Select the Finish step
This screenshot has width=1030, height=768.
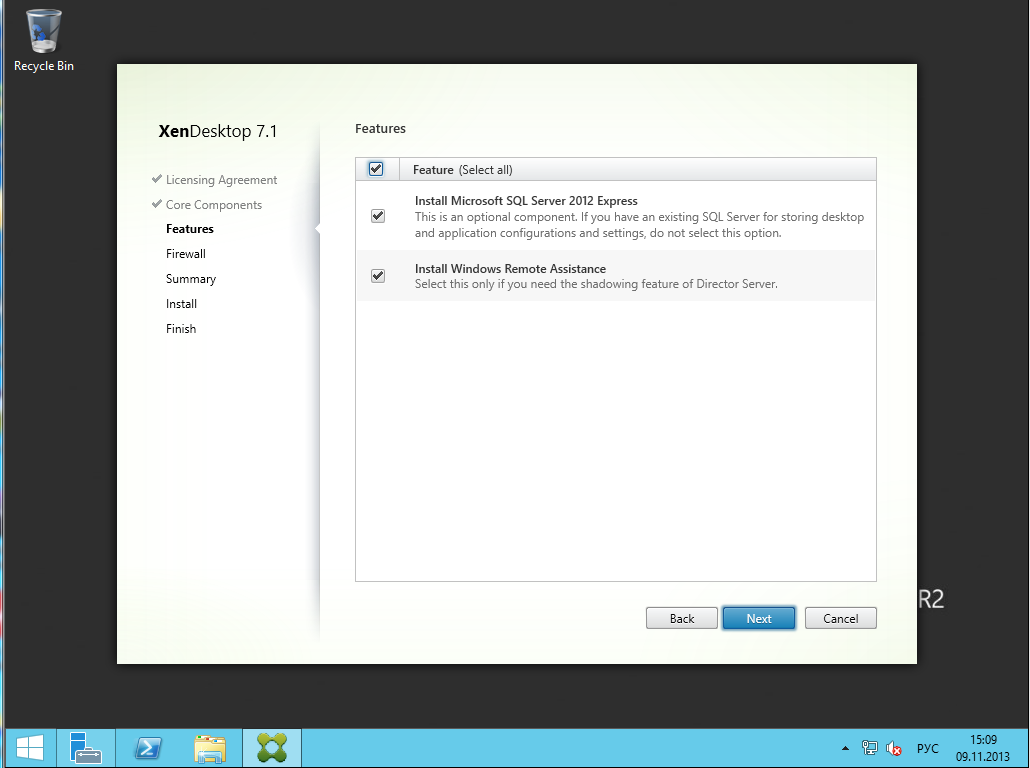181,328
